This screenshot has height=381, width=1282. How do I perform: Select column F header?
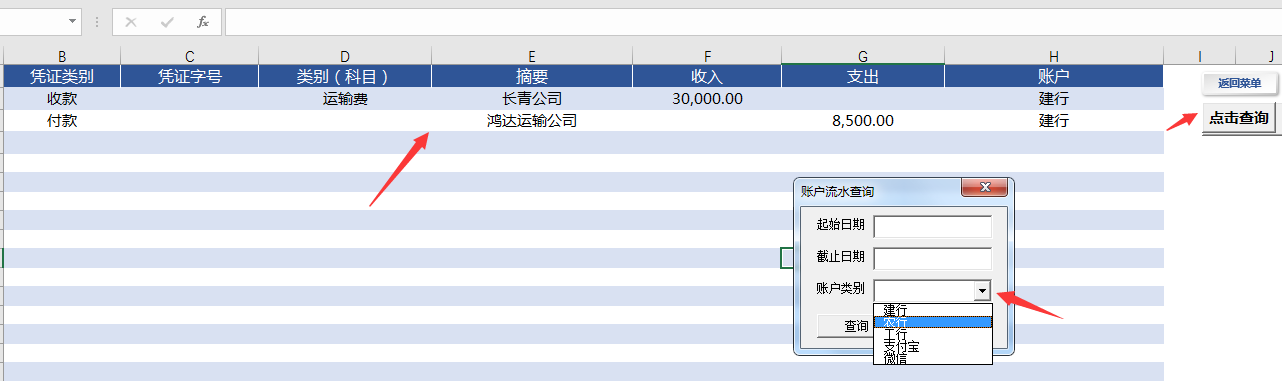click(707, 56)
